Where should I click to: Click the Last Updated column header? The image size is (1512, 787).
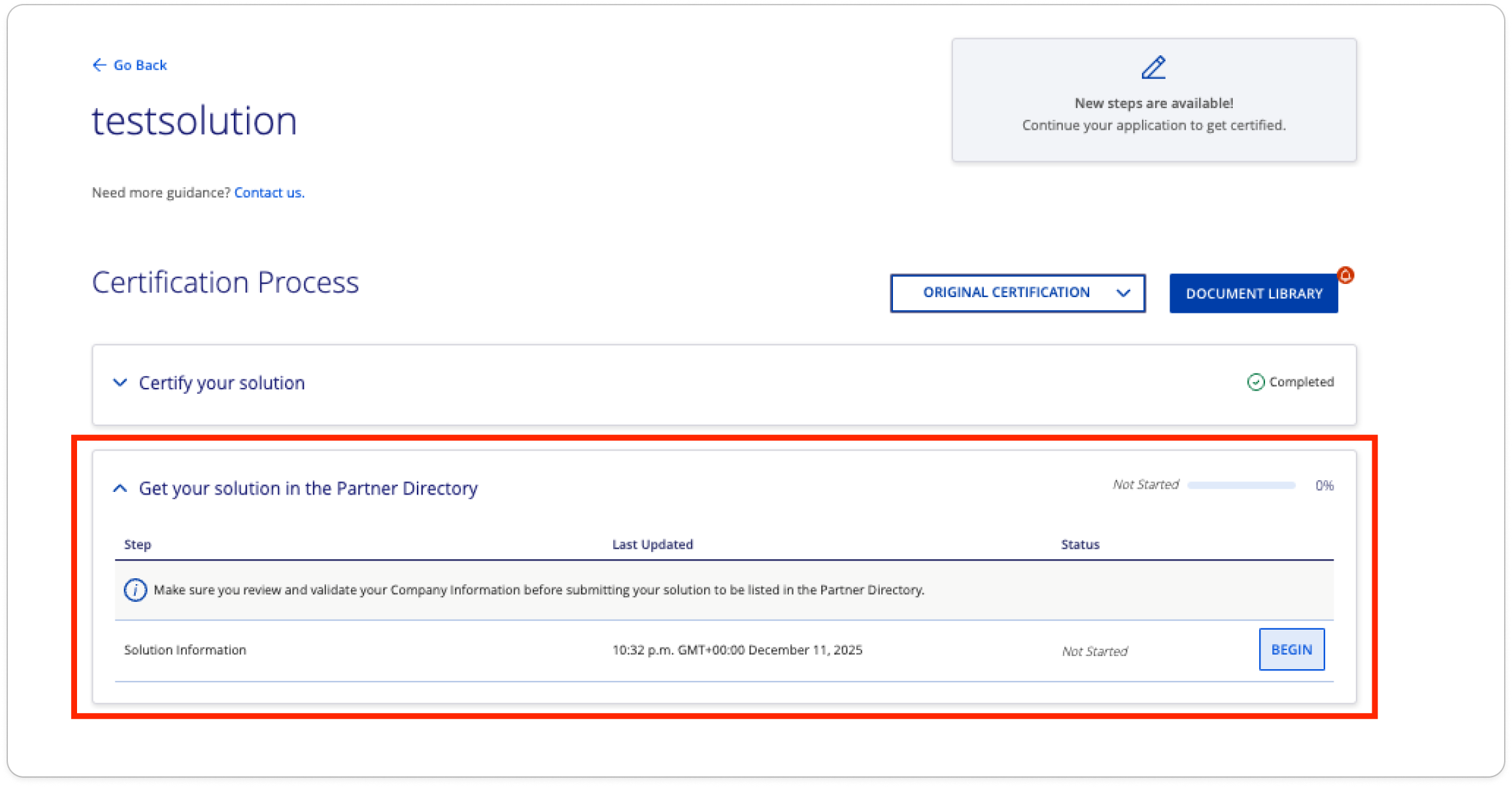pos(652,545)
